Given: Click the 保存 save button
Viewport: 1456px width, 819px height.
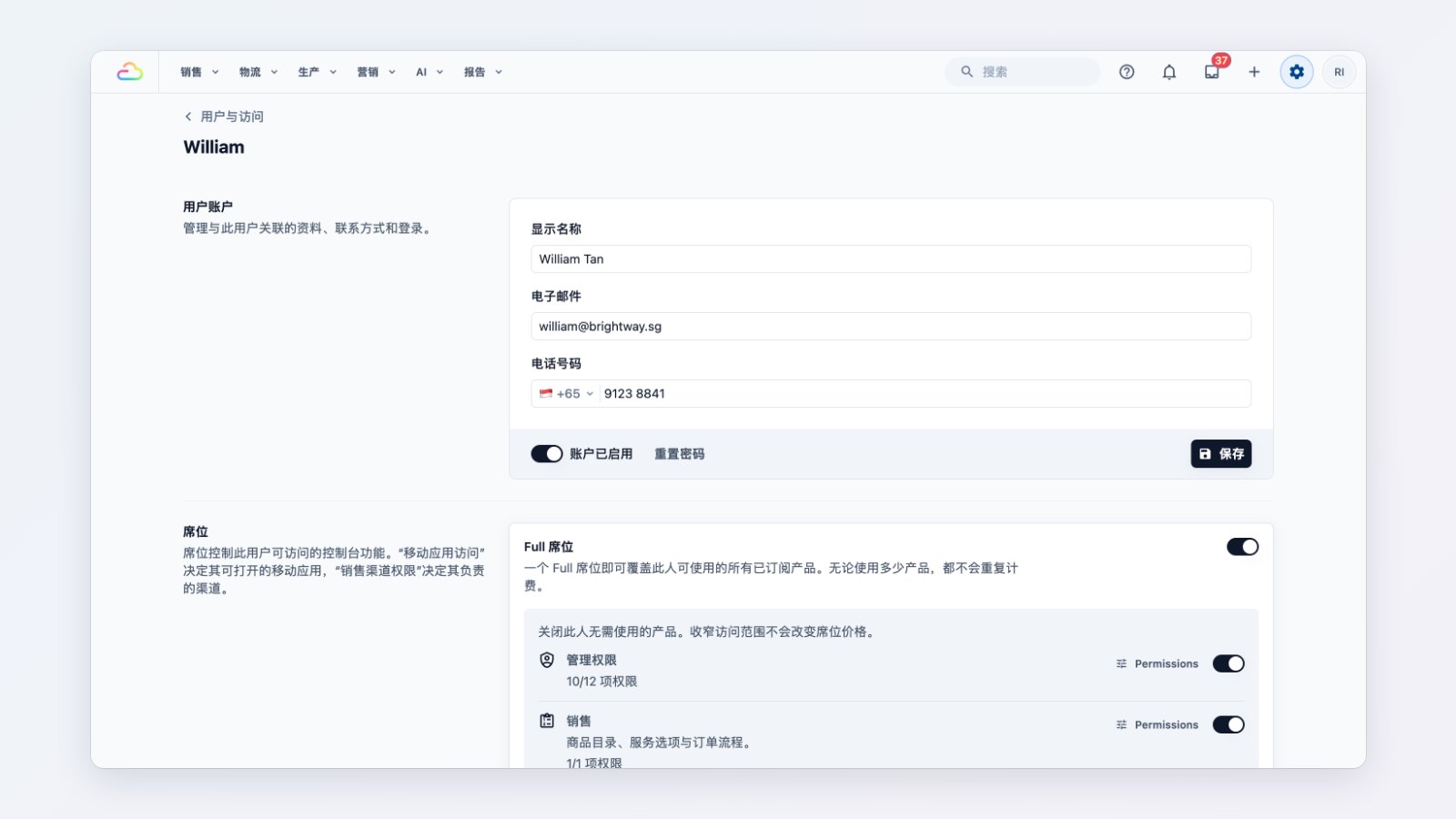Looking at the screenshot, I should 1220,454.
